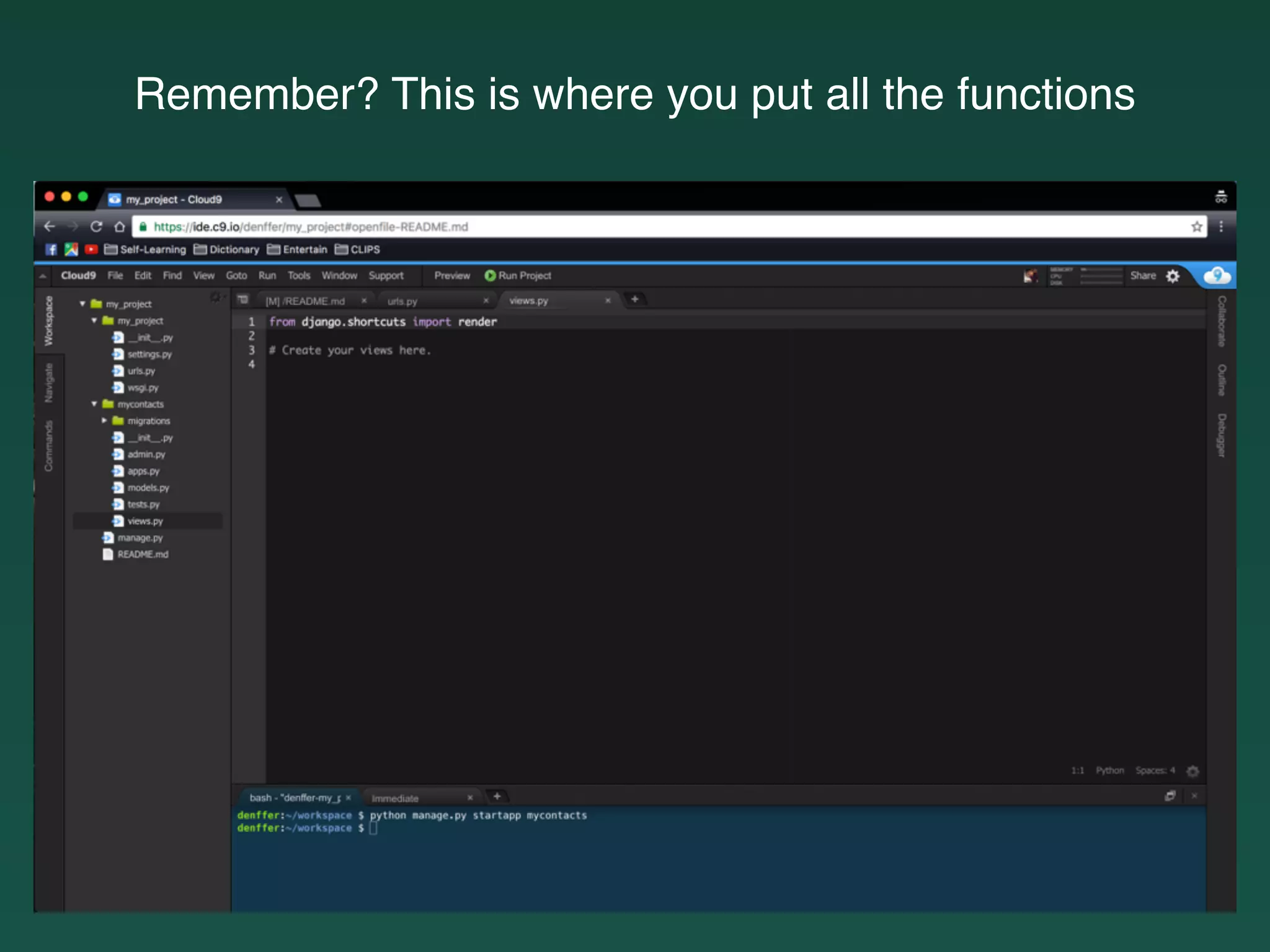
Task: Click the Cloud9 preferences gear icon
Action: coord(1173,276)
